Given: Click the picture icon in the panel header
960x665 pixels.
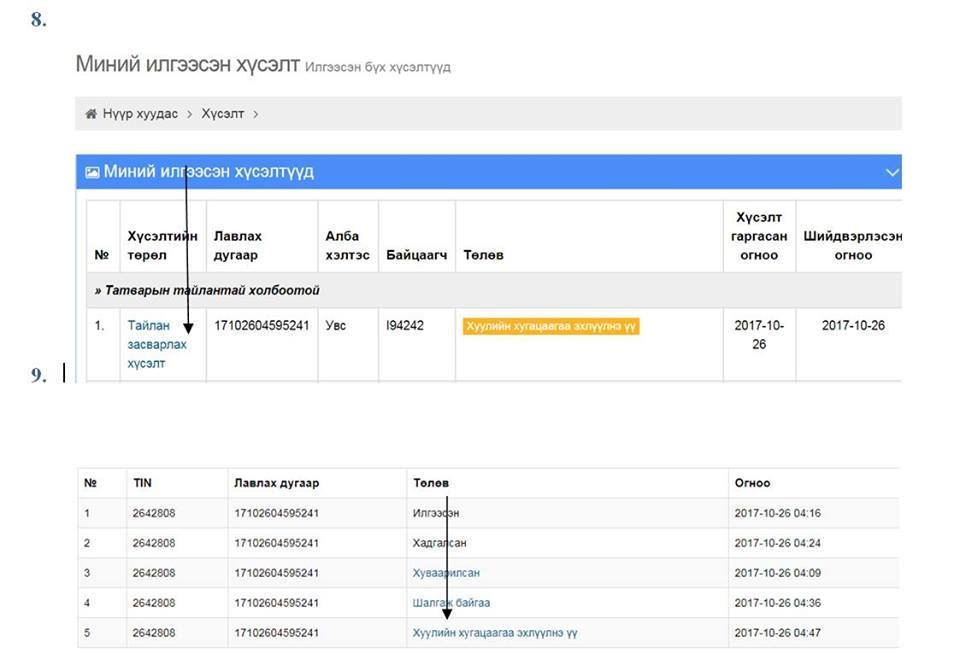Looking at the screenshot, I should pos(92,172).
